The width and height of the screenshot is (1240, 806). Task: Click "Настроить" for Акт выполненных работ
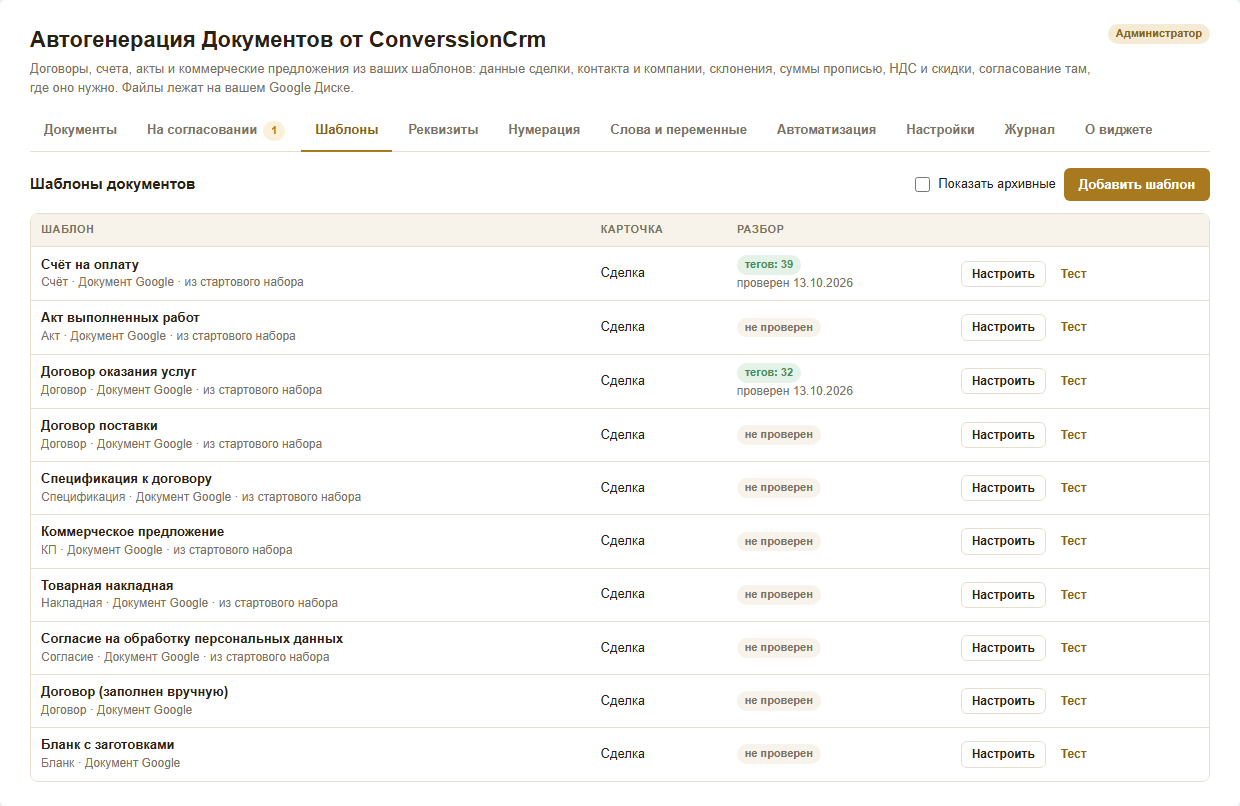point(1003,327)
